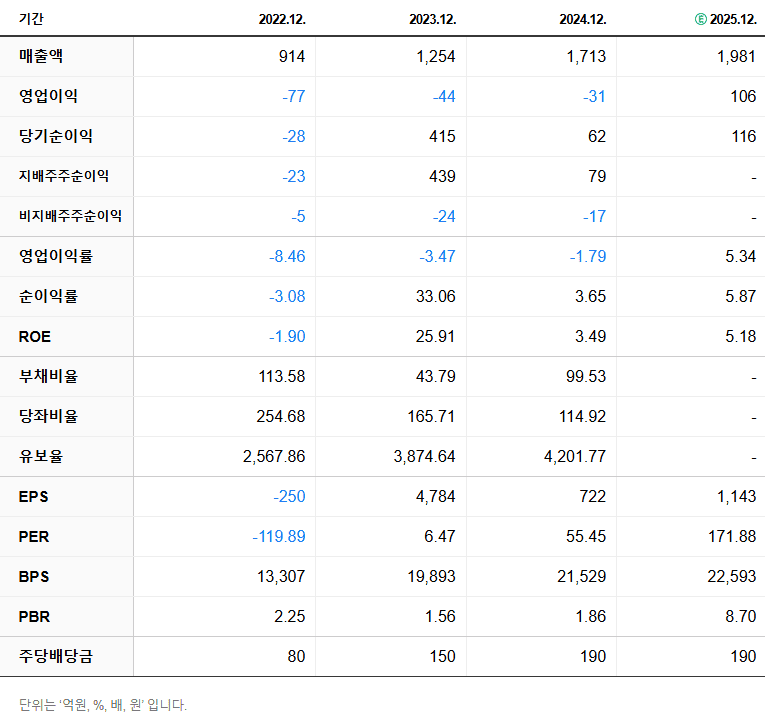
Task: Click the 매출액 value 1,254
Action: point(436,57)
